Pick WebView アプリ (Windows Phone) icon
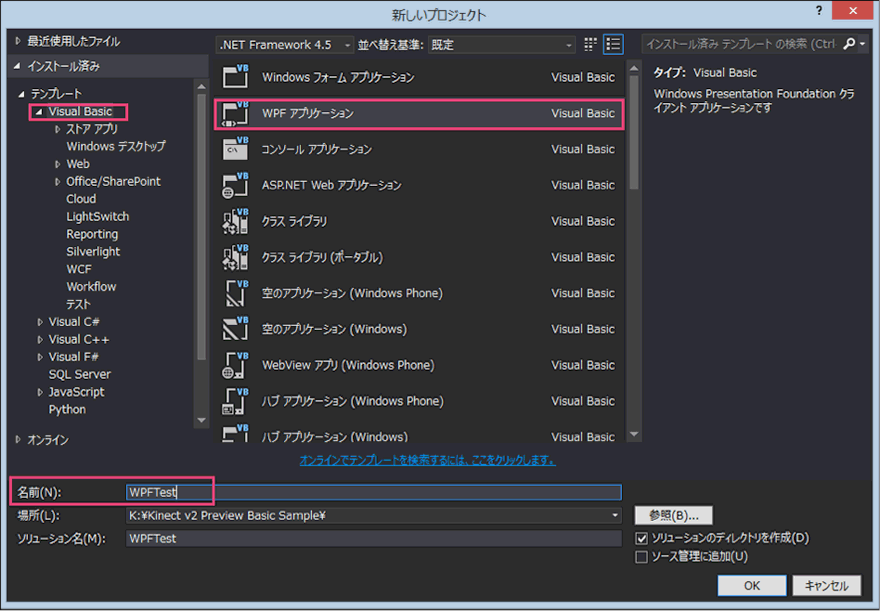Image resolution: width=880 pixels, height=611 pixels. (x=235, y=365)
